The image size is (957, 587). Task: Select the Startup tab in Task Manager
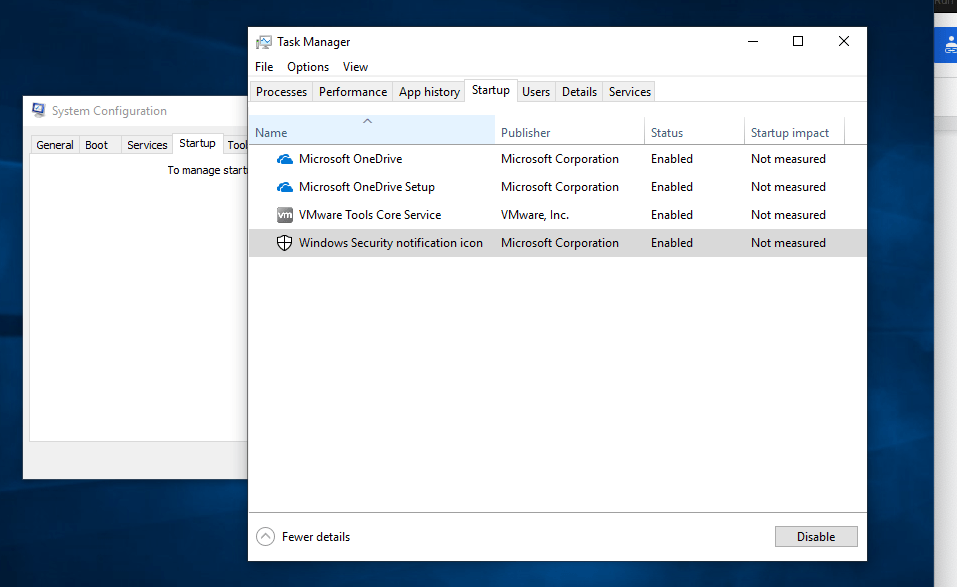pyautogui.click(x=491, y=90)
